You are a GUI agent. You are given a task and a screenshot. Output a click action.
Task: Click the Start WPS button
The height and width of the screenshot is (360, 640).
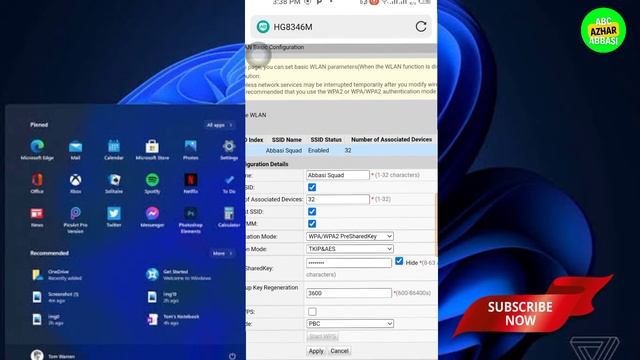[322, 337]
